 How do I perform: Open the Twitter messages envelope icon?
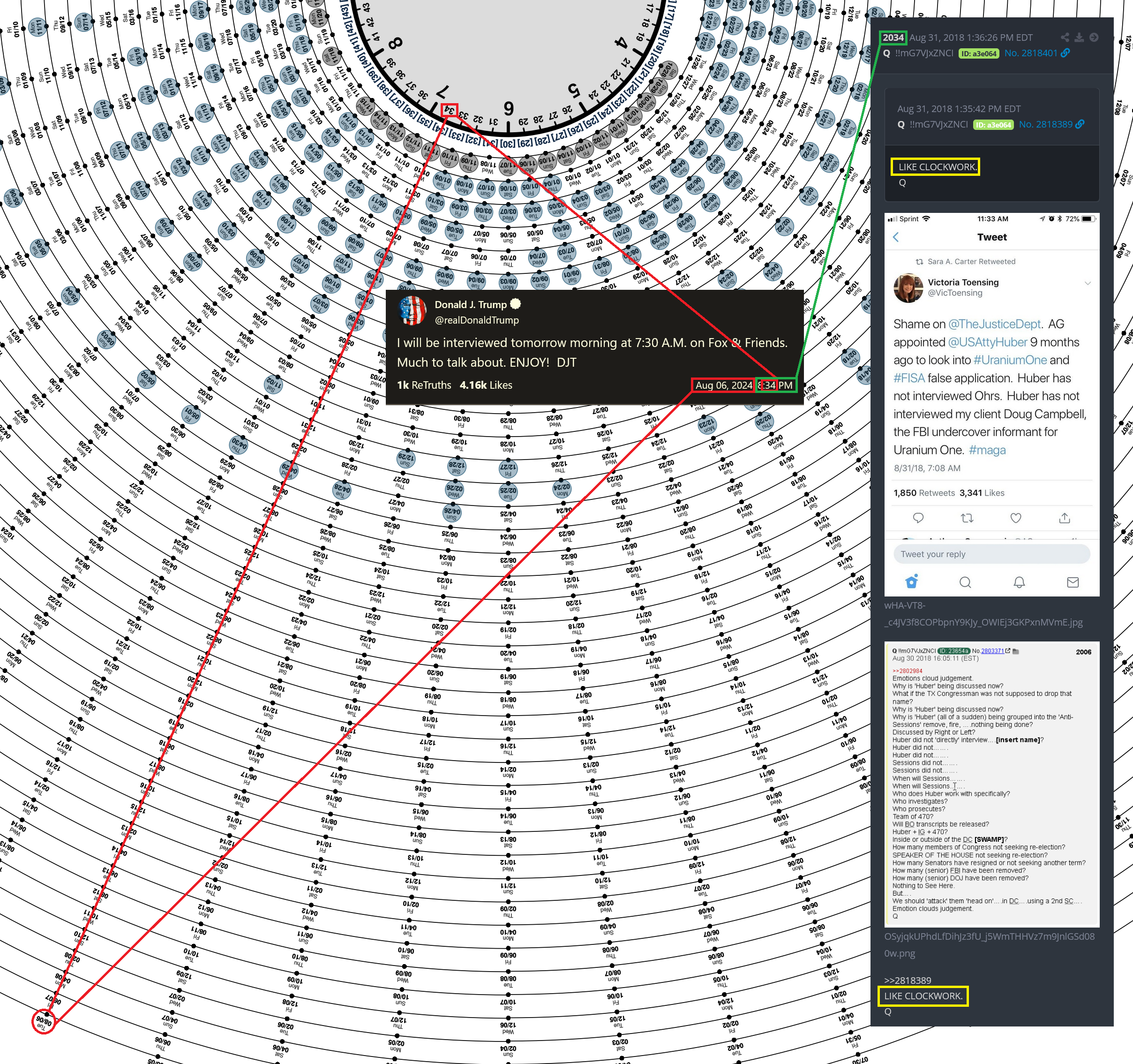(x=1073, y=582)
